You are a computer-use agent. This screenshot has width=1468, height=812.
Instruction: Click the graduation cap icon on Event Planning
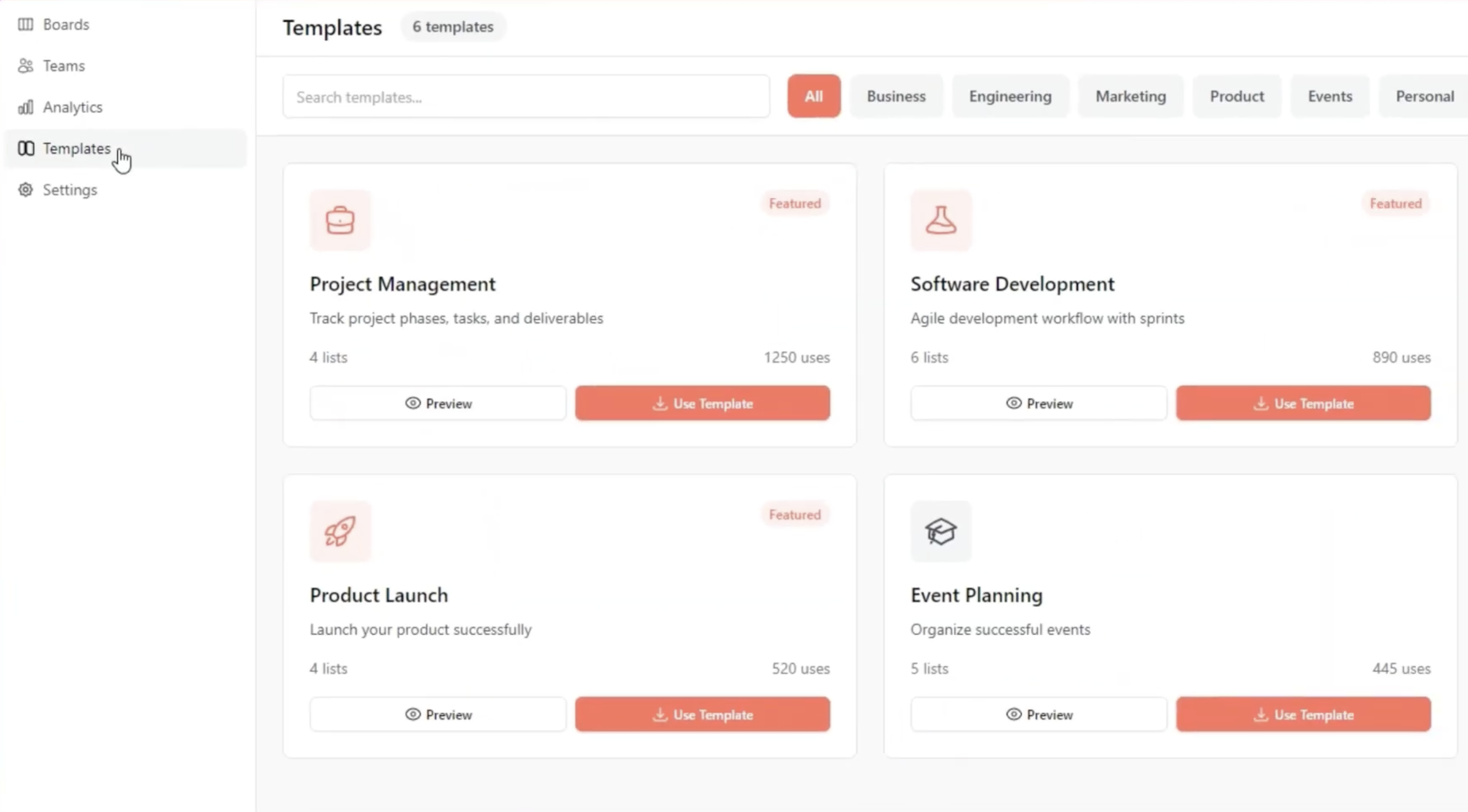point(941,531)
